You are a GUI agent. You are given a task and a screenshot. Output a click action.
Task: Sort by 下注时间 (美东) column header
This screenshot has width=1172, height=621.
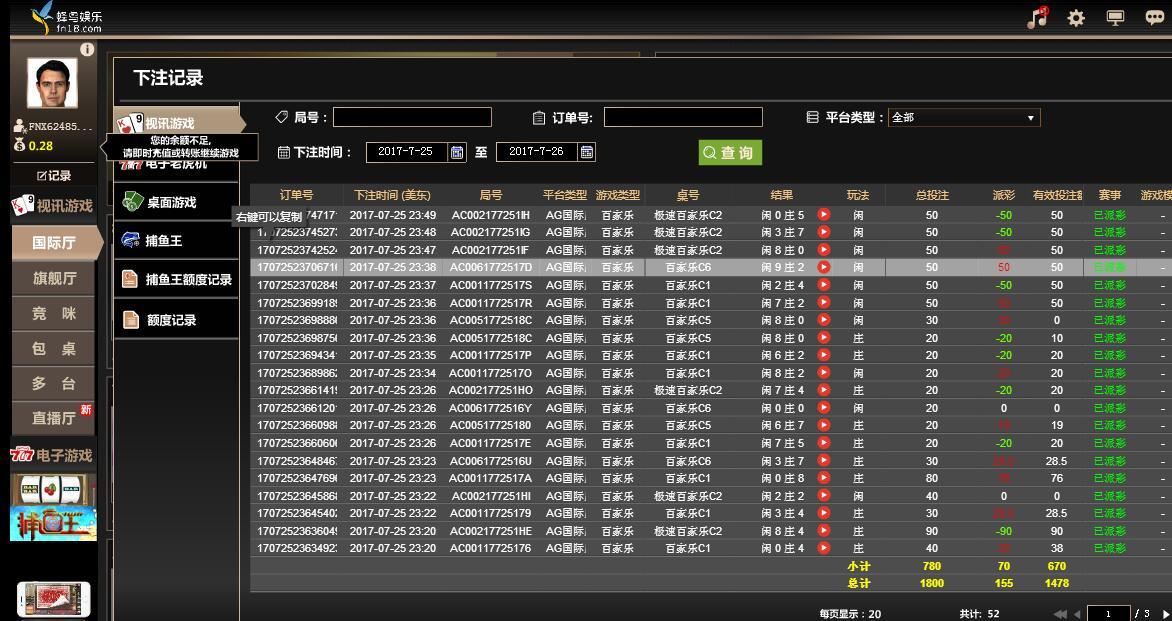392,195
